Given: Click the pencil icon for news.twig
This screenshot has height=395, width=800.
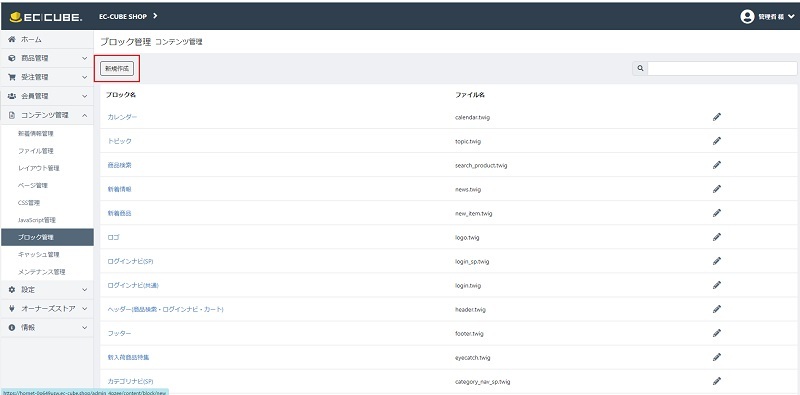Looking at the screenshot, I should point(717,189).
